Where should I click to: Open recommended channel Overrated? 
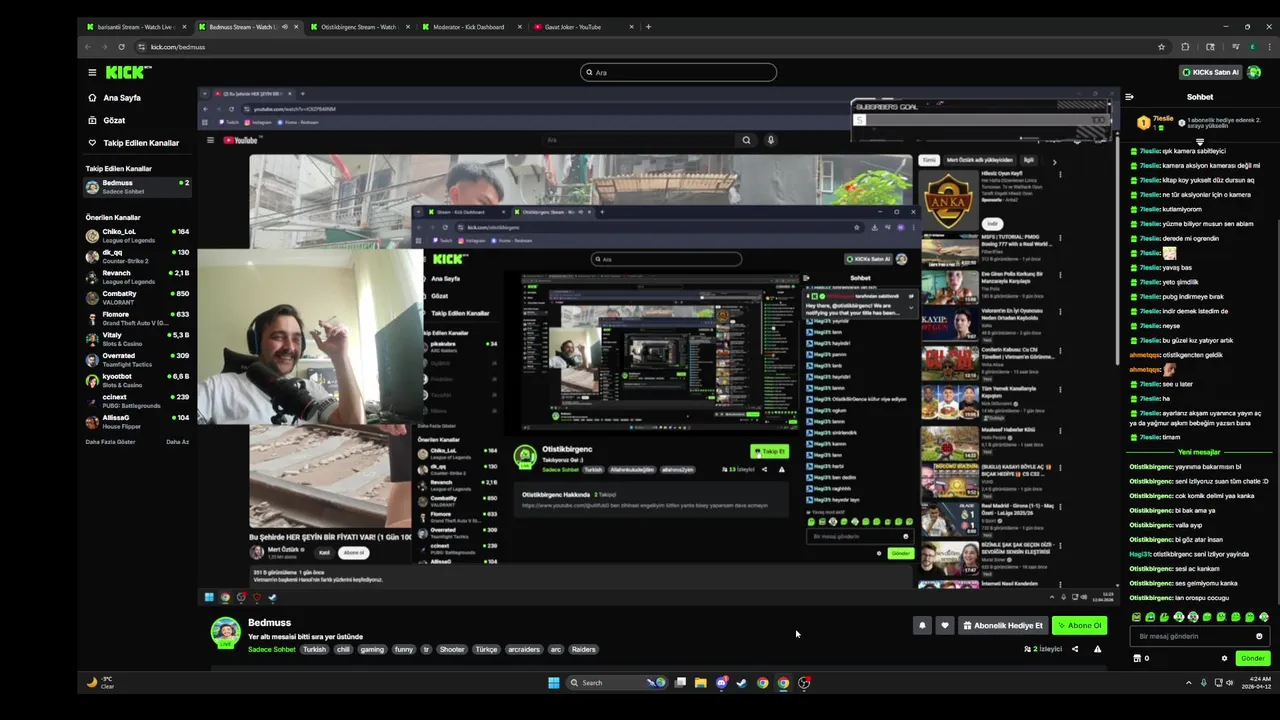(x=137, y=360)
